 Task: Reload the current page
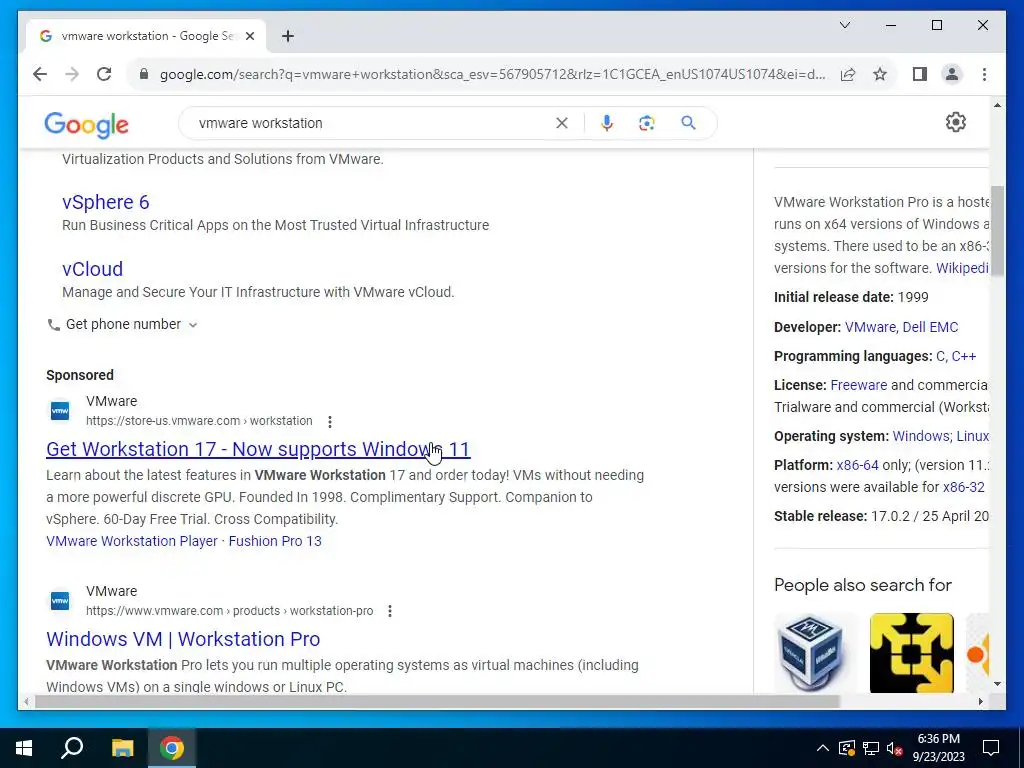(104, 74)
